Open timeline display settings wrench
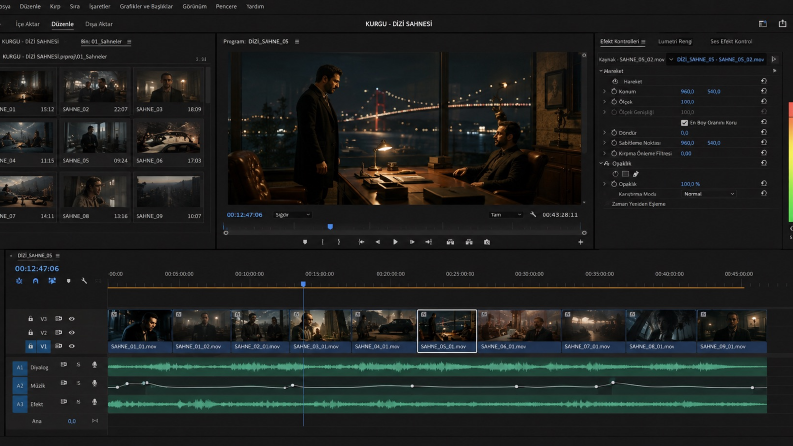This screenshot has height=446, width=793. tap(84, 281)
